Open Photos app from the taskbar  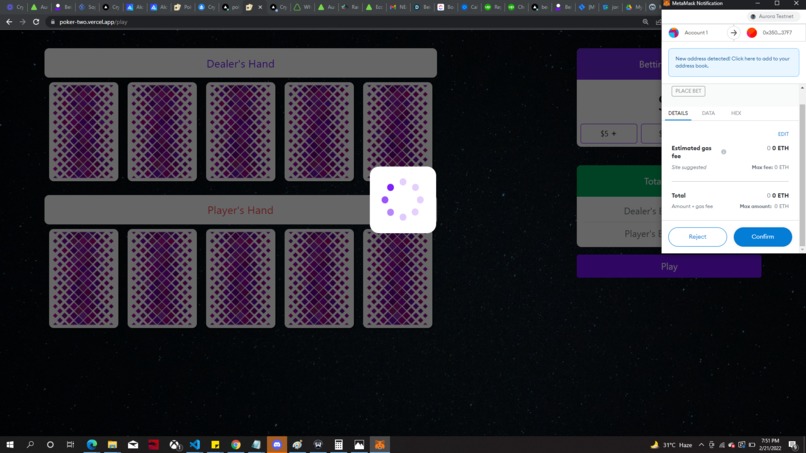click(359, 444)
